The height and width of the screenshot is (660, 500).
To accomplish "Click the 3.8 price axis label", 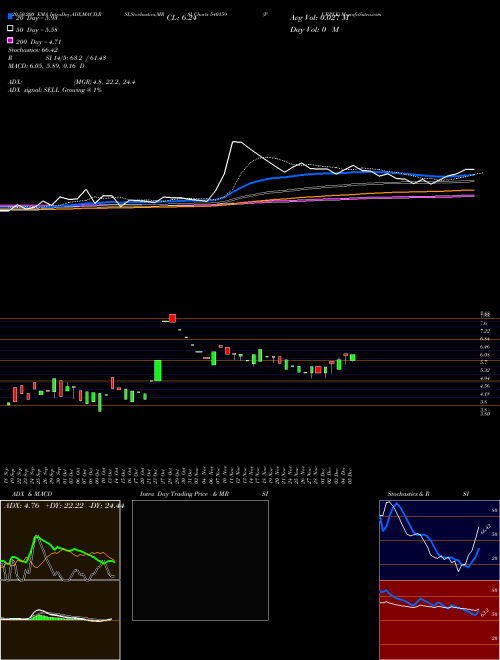I will tap(484, 402).
